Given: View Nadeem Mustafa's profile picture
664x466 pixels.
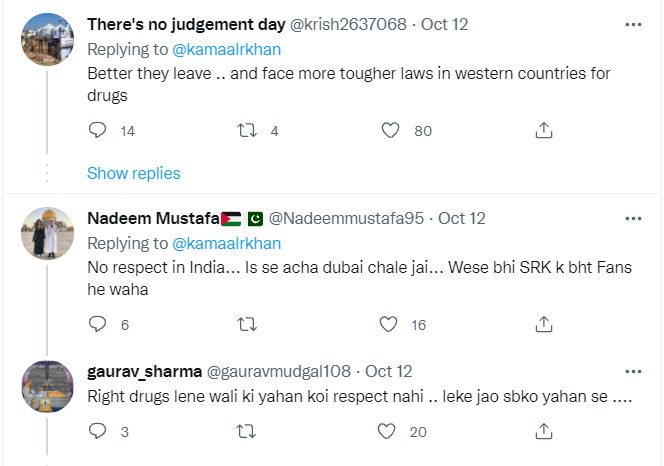Looking at the screenshot, I should pos(48,233).
